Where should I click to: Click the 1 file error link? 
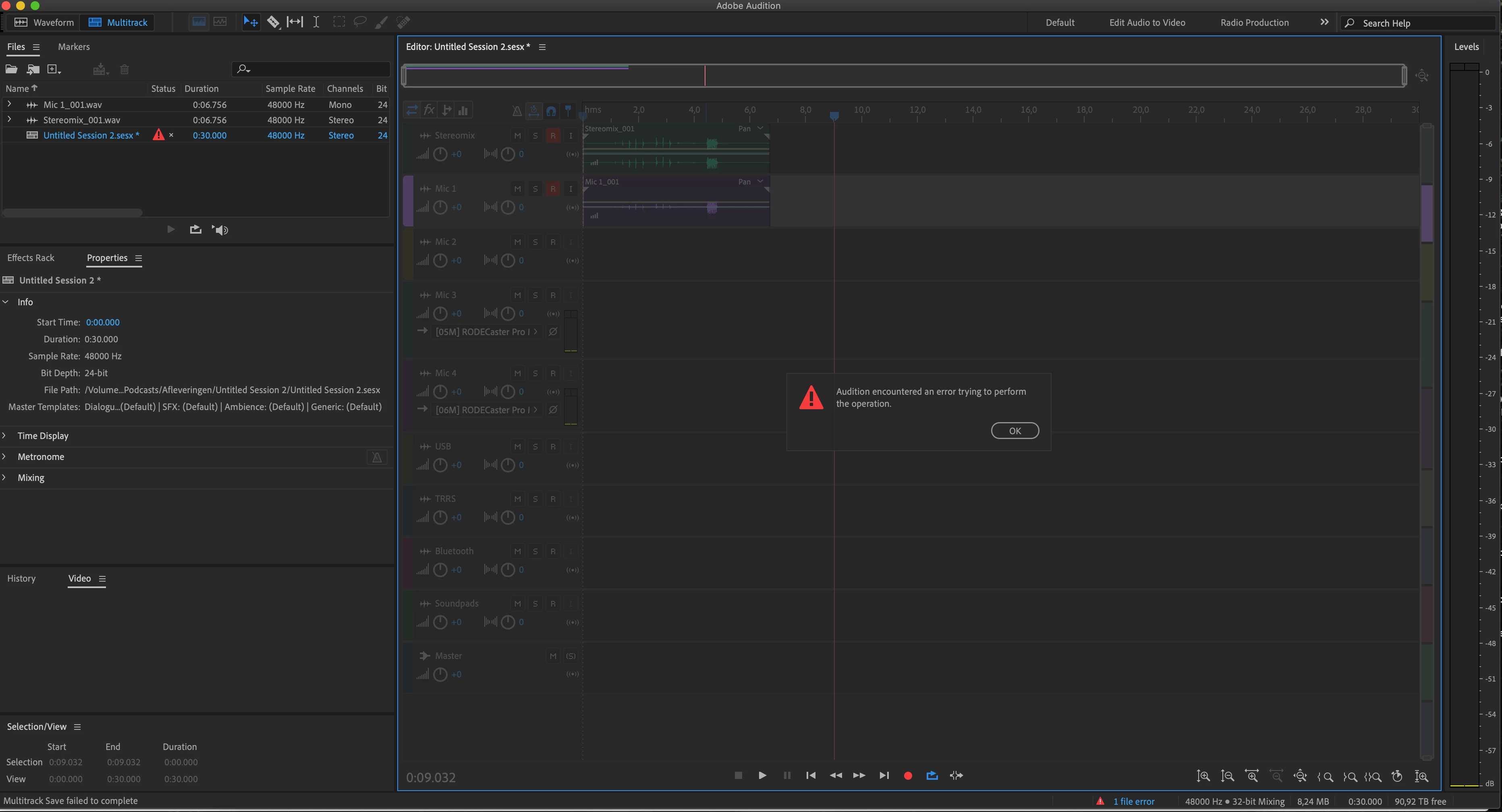tap(1133, 802)
